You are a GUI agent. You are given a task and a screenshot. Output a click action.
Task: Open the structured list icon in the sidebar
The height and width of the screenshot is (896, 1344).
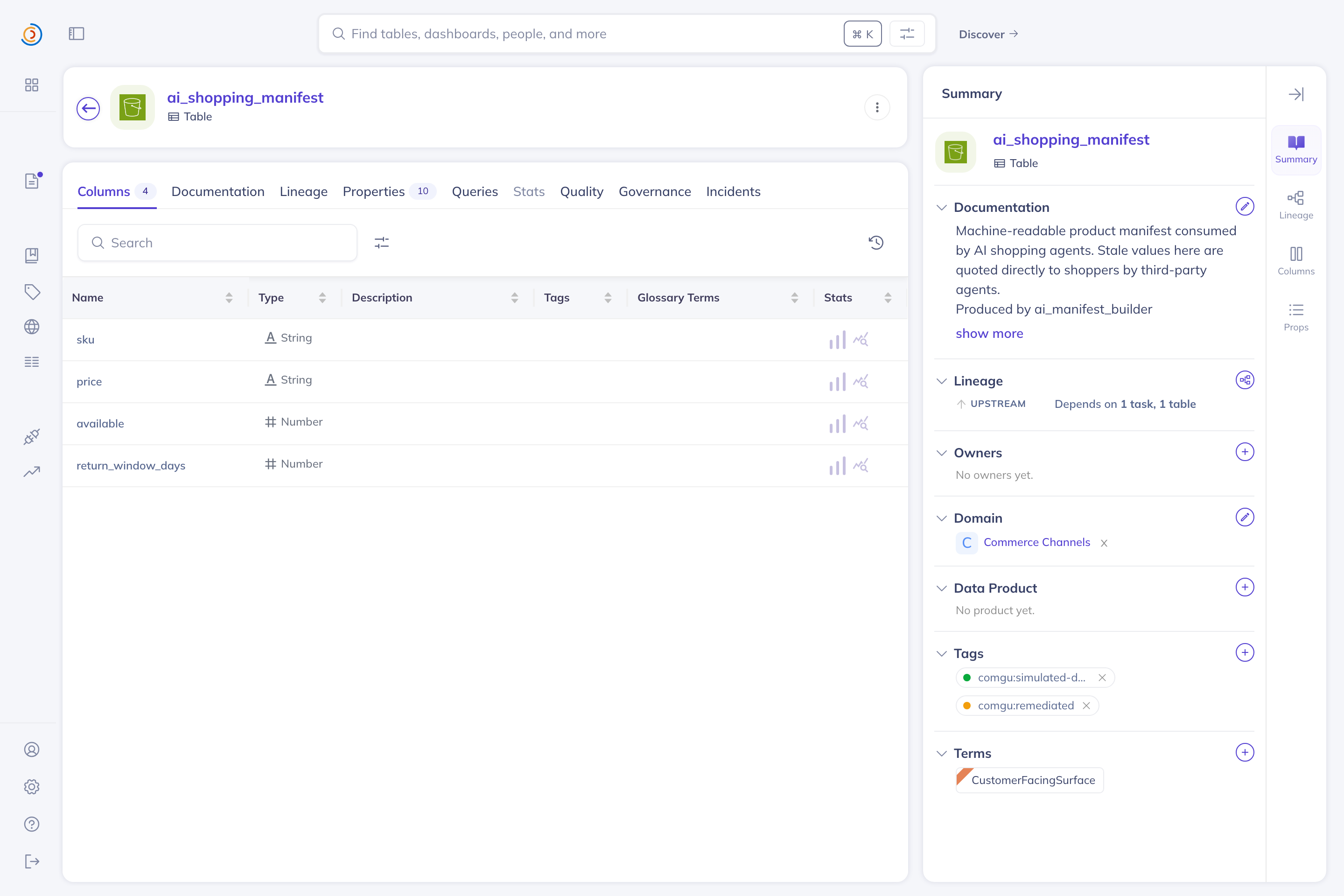[31, 362]
